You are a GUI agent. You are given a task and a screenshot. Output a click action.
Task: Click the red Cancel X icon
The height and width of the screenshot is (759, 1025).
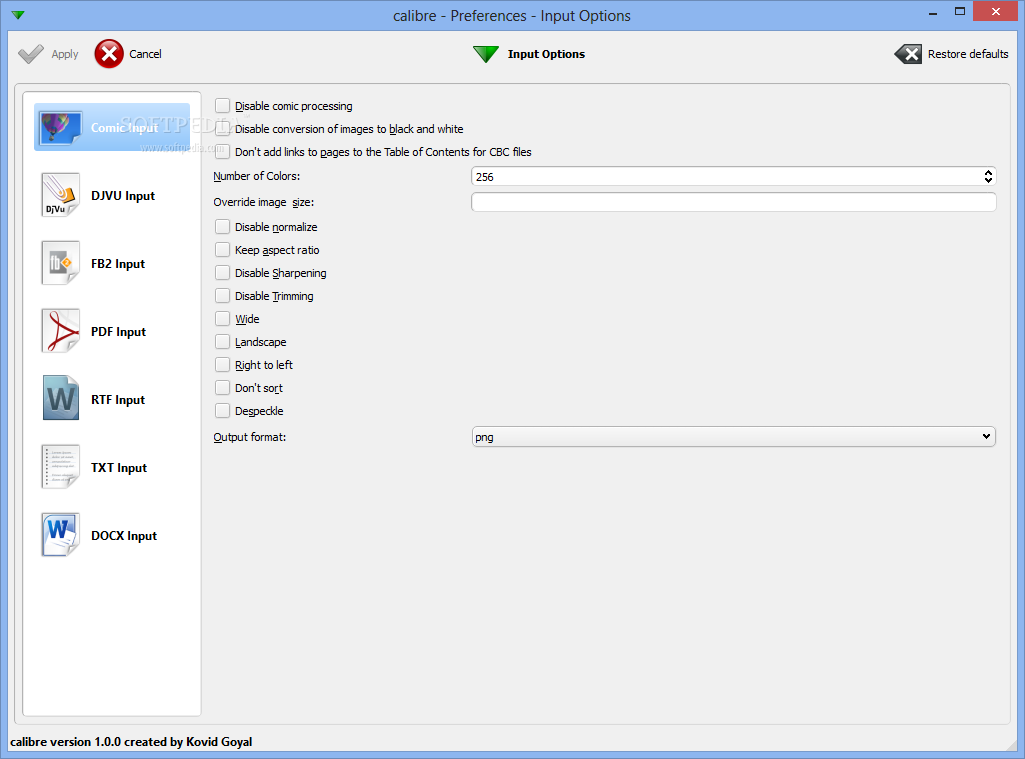point(109,54)
